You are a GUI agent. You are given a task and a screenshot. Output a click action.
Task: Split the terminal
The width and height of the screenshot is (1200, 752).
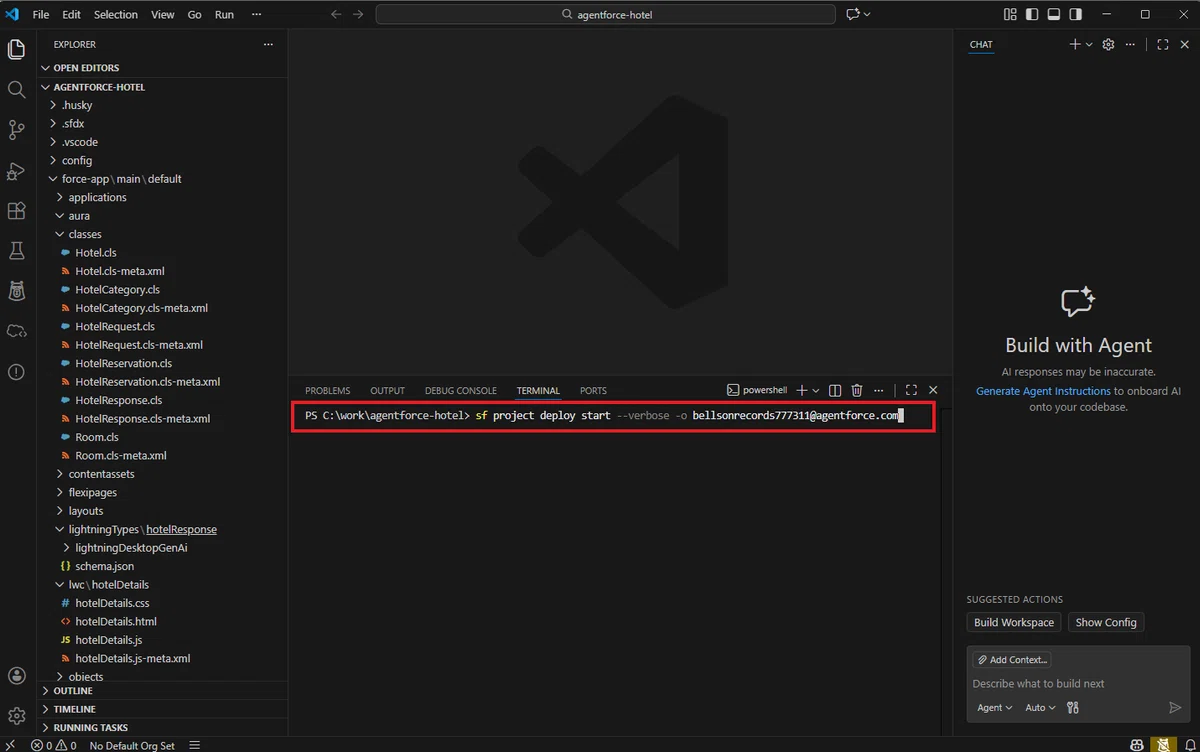(835, 390)
